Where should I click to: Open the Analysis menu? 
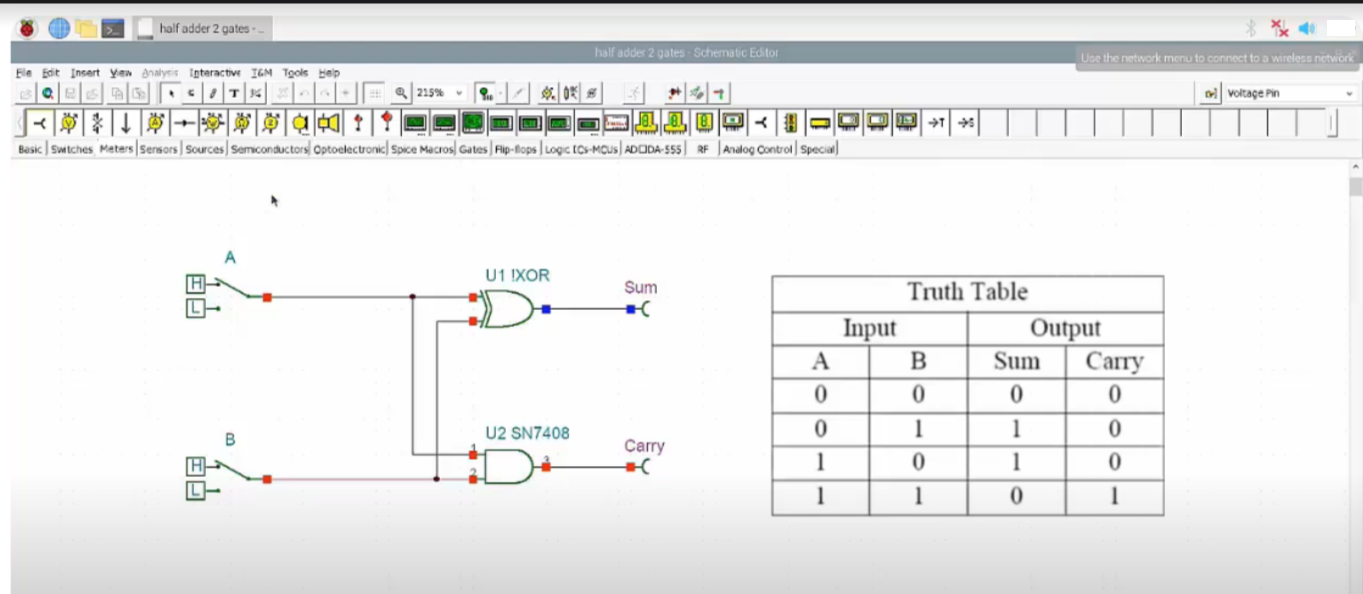tap(158, 72)
